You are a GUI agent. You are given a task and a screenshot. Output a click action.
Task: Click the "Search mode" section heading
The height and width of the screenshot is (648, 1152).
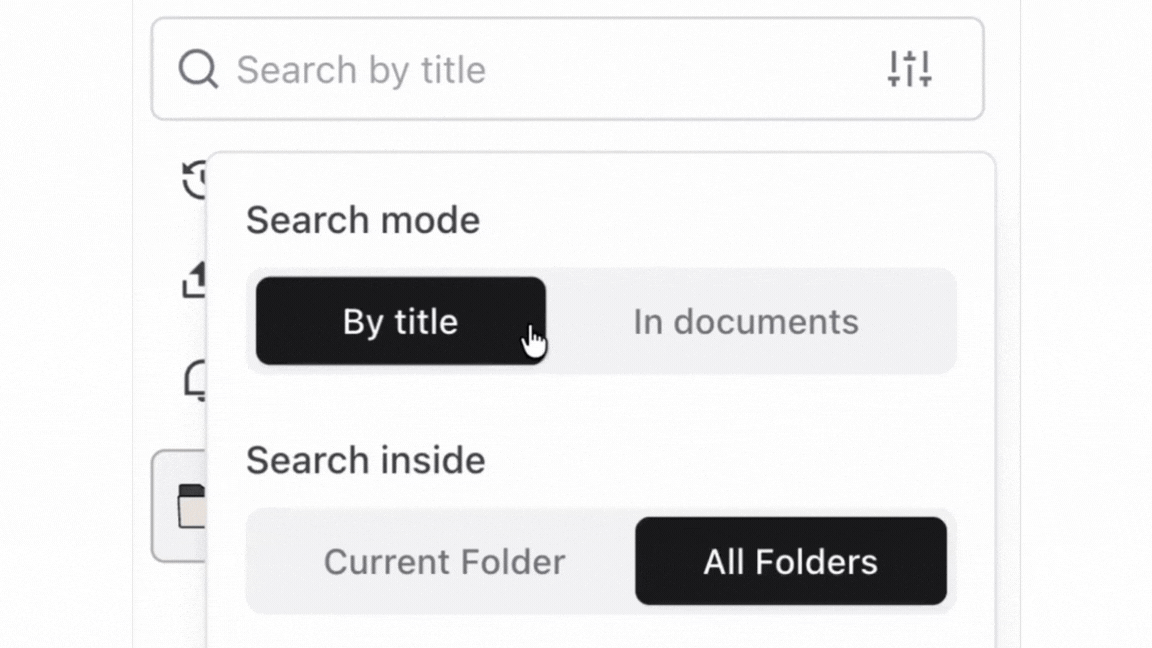tap(362, 220)
